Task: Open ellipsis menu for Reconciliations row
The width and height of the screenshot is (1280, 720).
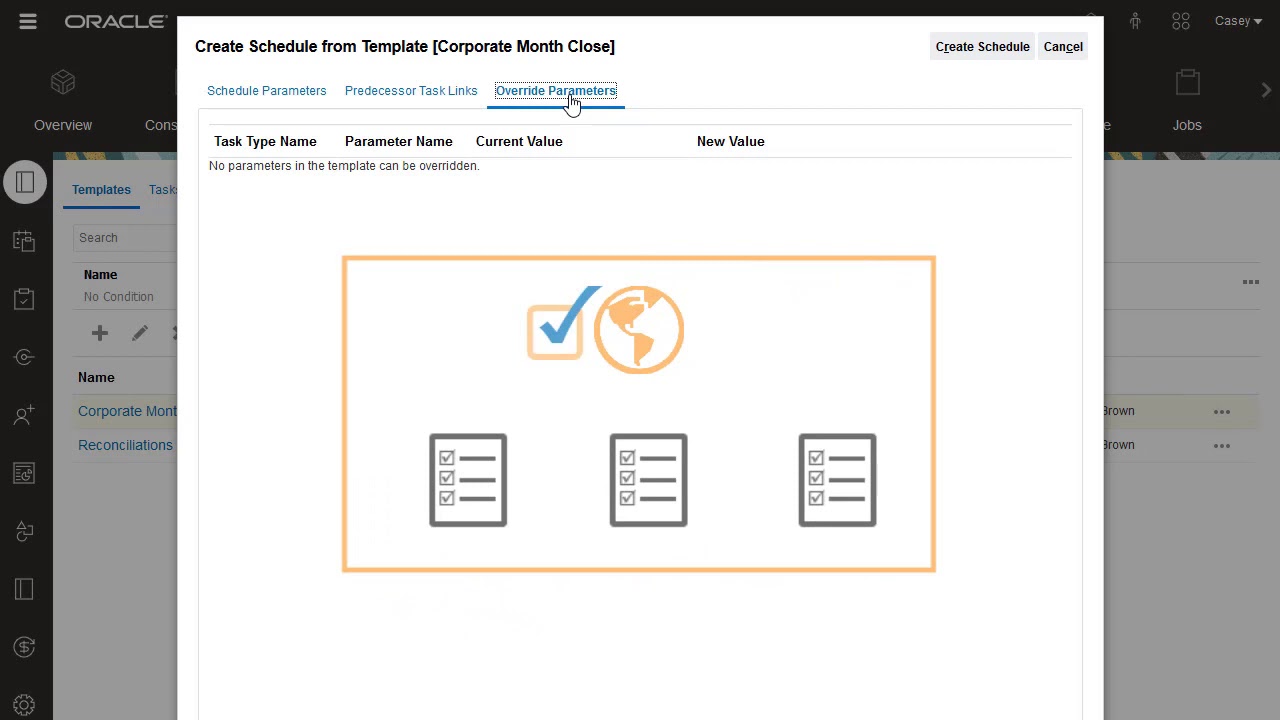Action: point(1222,445)
